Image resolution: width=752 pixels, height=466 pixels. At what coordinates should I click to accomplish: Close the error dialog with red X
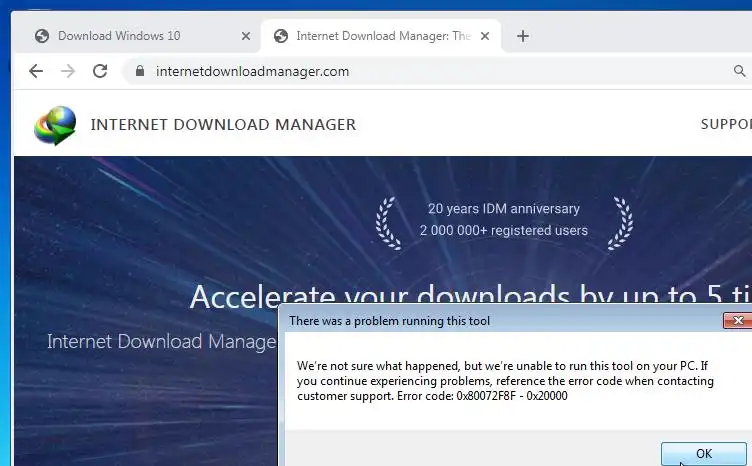(x=738, y=321)
